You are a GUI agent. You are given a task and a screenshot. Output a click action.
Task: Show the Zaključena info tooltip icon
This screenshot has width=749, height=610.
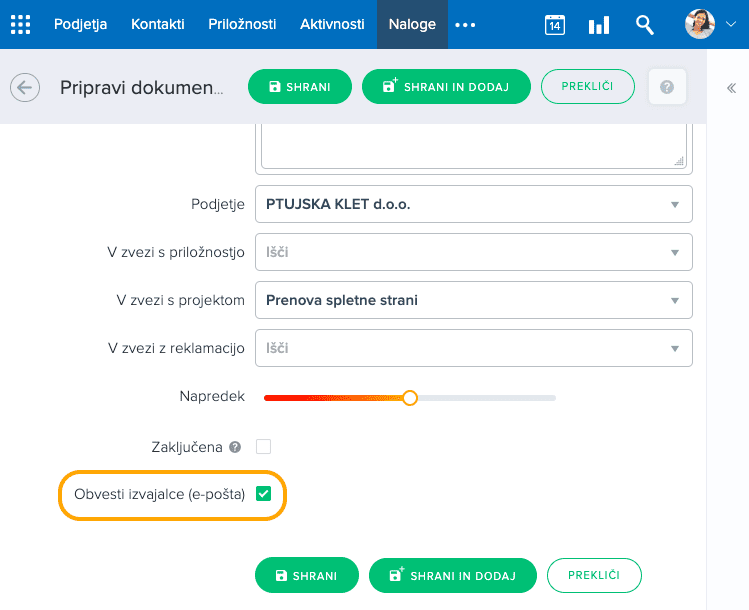pos(235,447)
